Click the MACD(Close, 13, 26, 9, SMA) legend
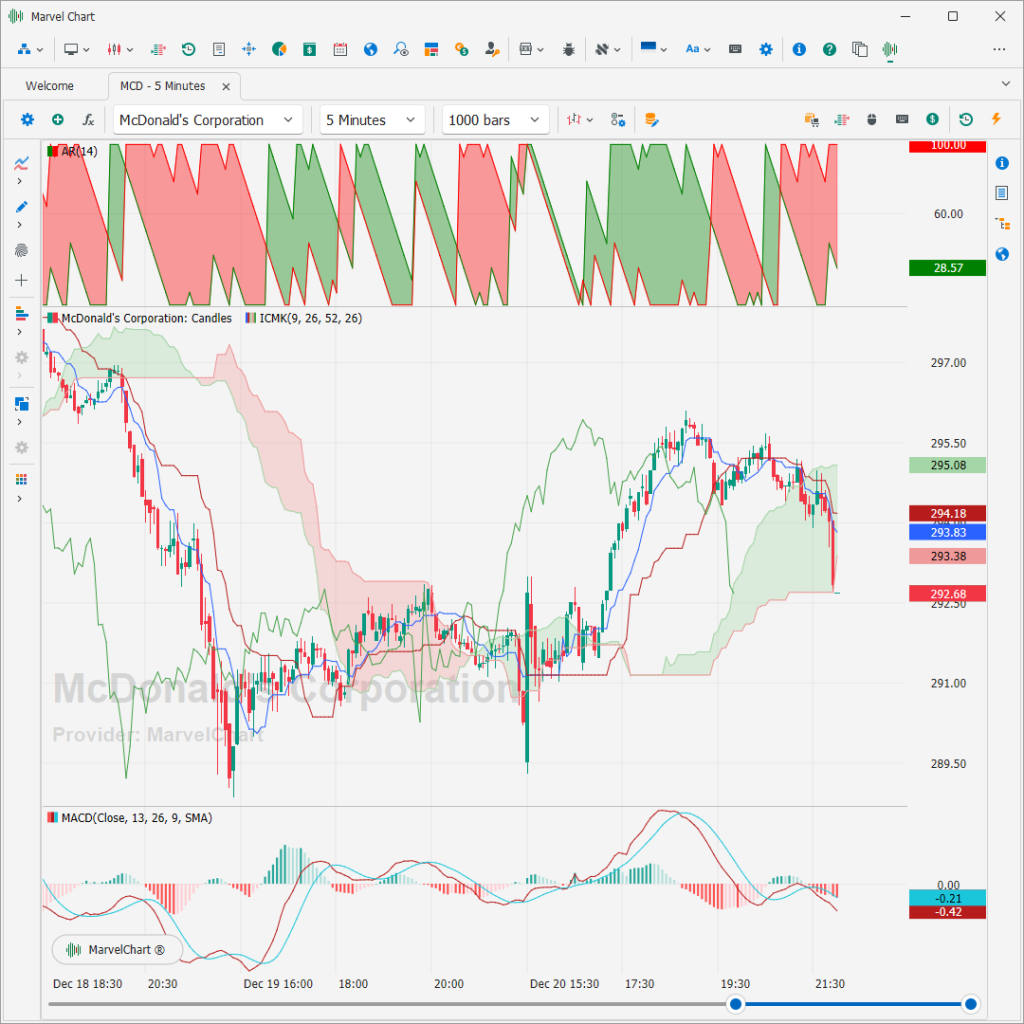Screen dimensions: 1024x1024 pos(130,818)
